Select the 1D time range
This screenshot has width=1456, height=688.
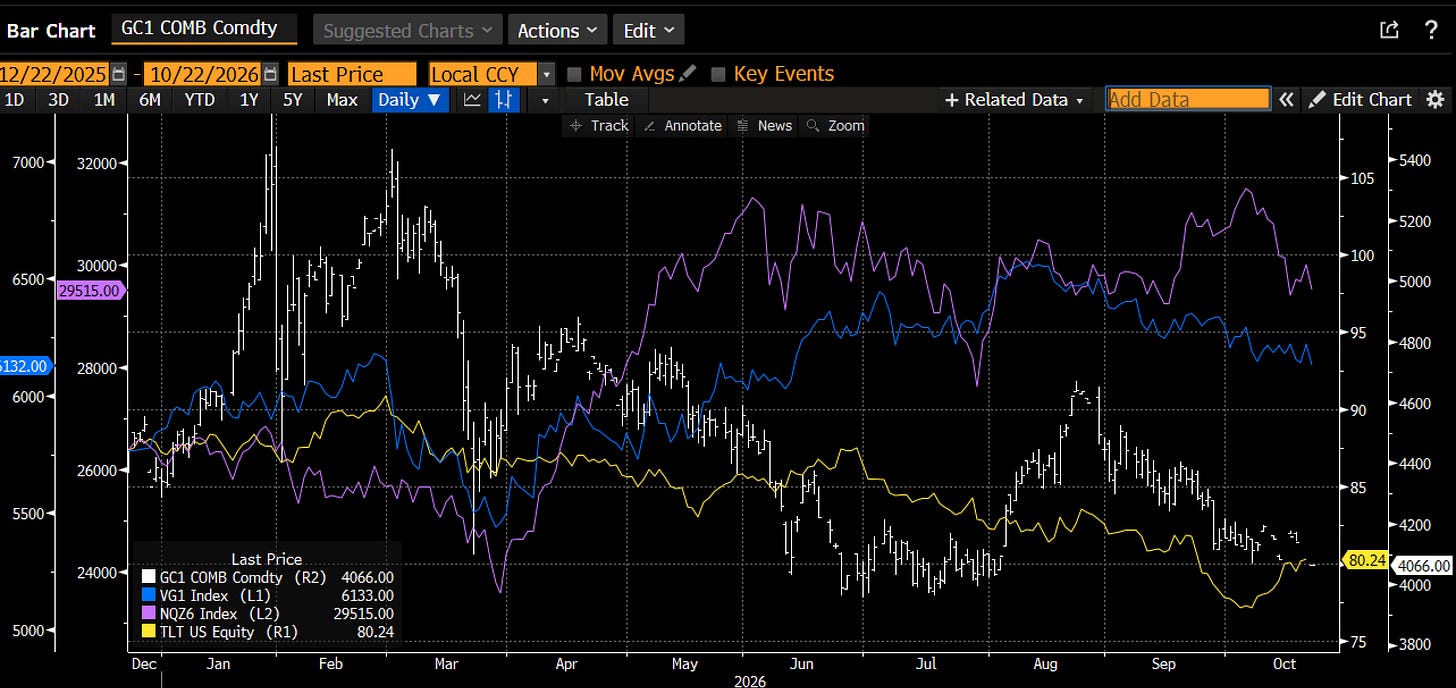[x=15, y=99]
